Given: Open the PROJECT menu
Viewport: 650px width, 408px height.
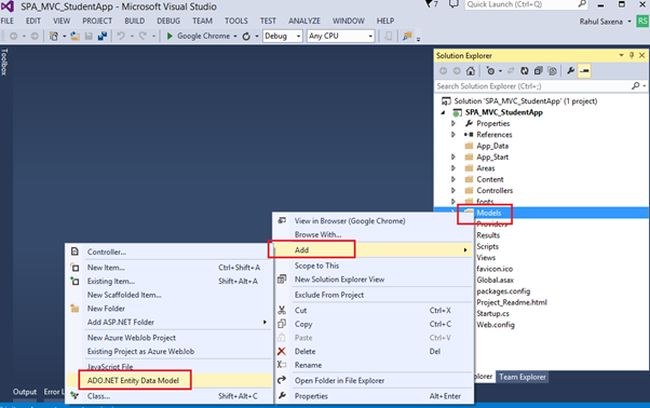Looking at the screenshot, I should [97, 21].
